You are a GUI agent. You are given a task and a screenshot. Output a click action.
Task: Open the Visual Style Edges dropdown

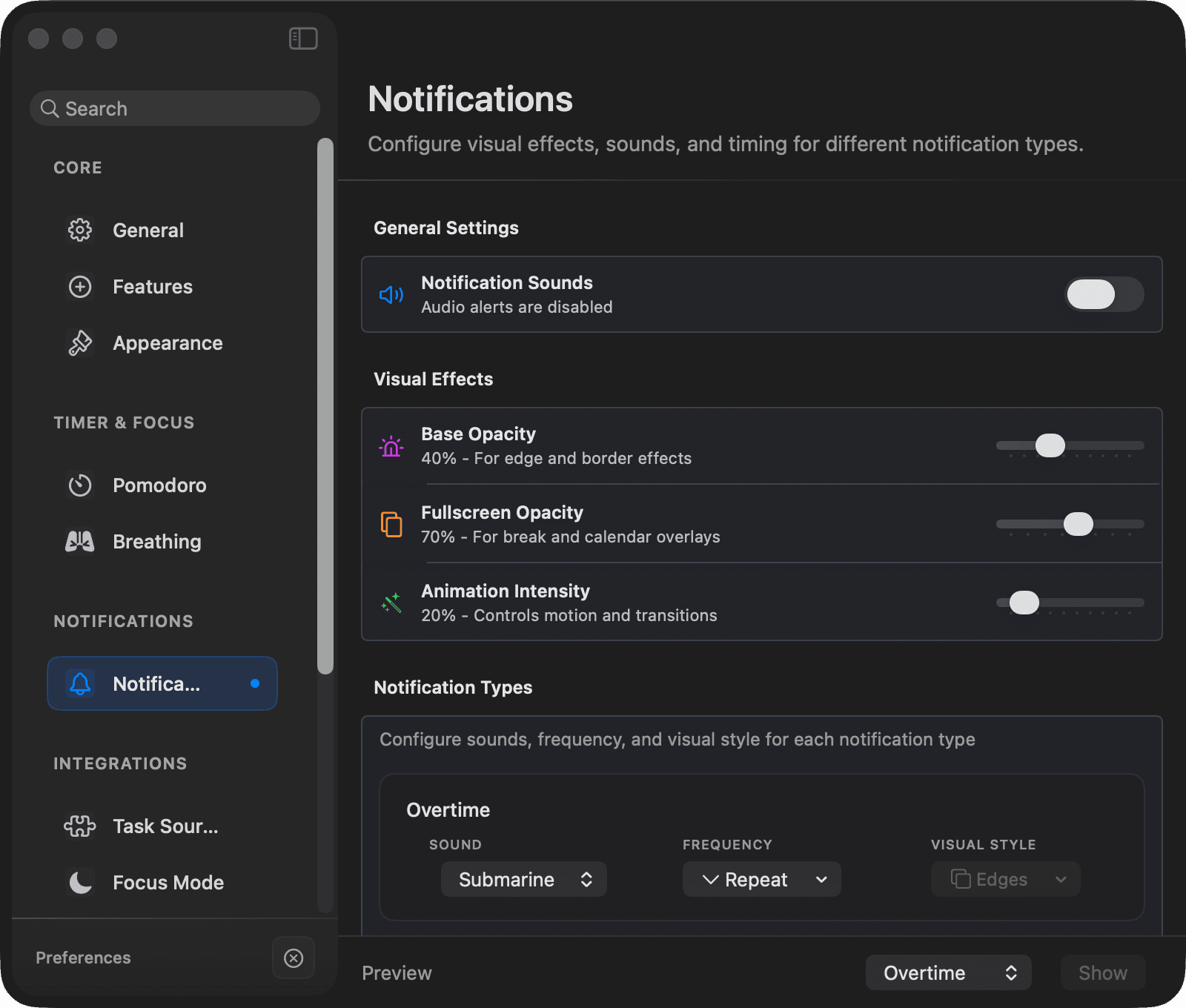pyautogui.click(x=1006, y=880)
